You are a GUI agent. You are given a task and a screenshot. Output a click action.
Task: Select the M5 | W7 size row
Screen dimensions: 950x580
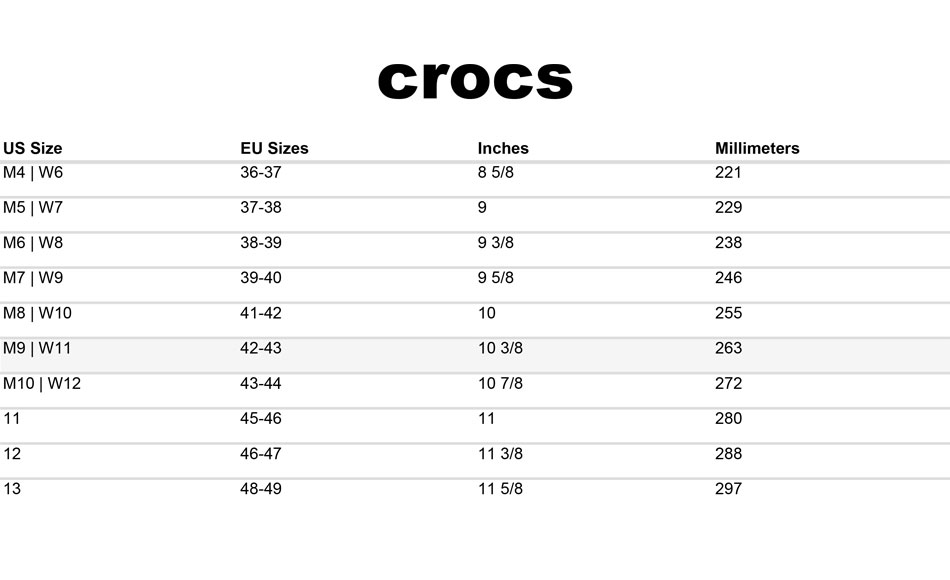(x=475, y=215)
